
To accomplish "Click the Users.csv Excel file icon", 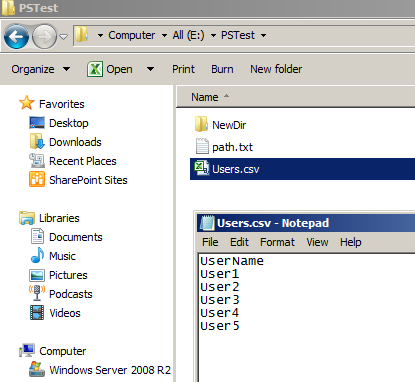I will tap(202, 168).
